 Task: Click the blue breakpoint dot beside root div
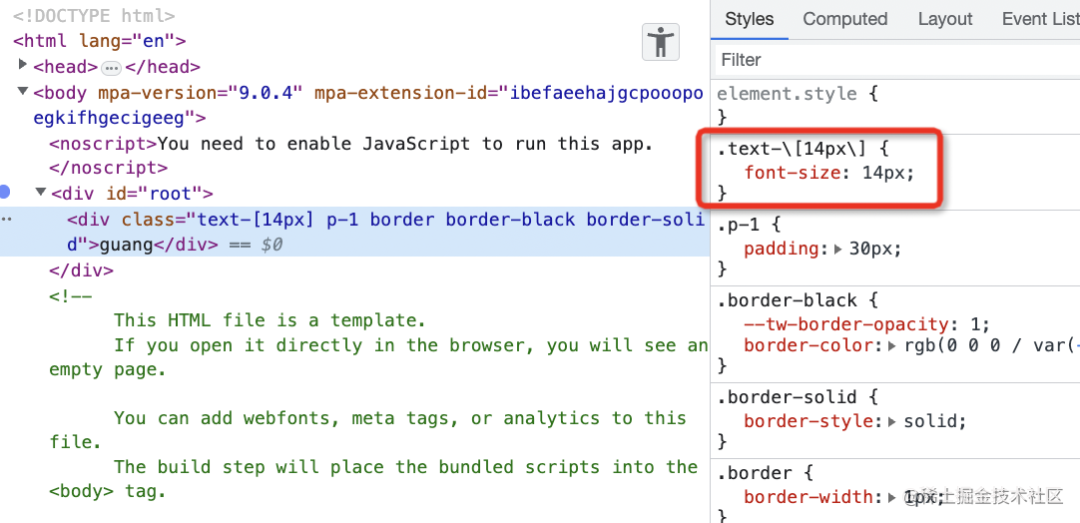(6, 192)
